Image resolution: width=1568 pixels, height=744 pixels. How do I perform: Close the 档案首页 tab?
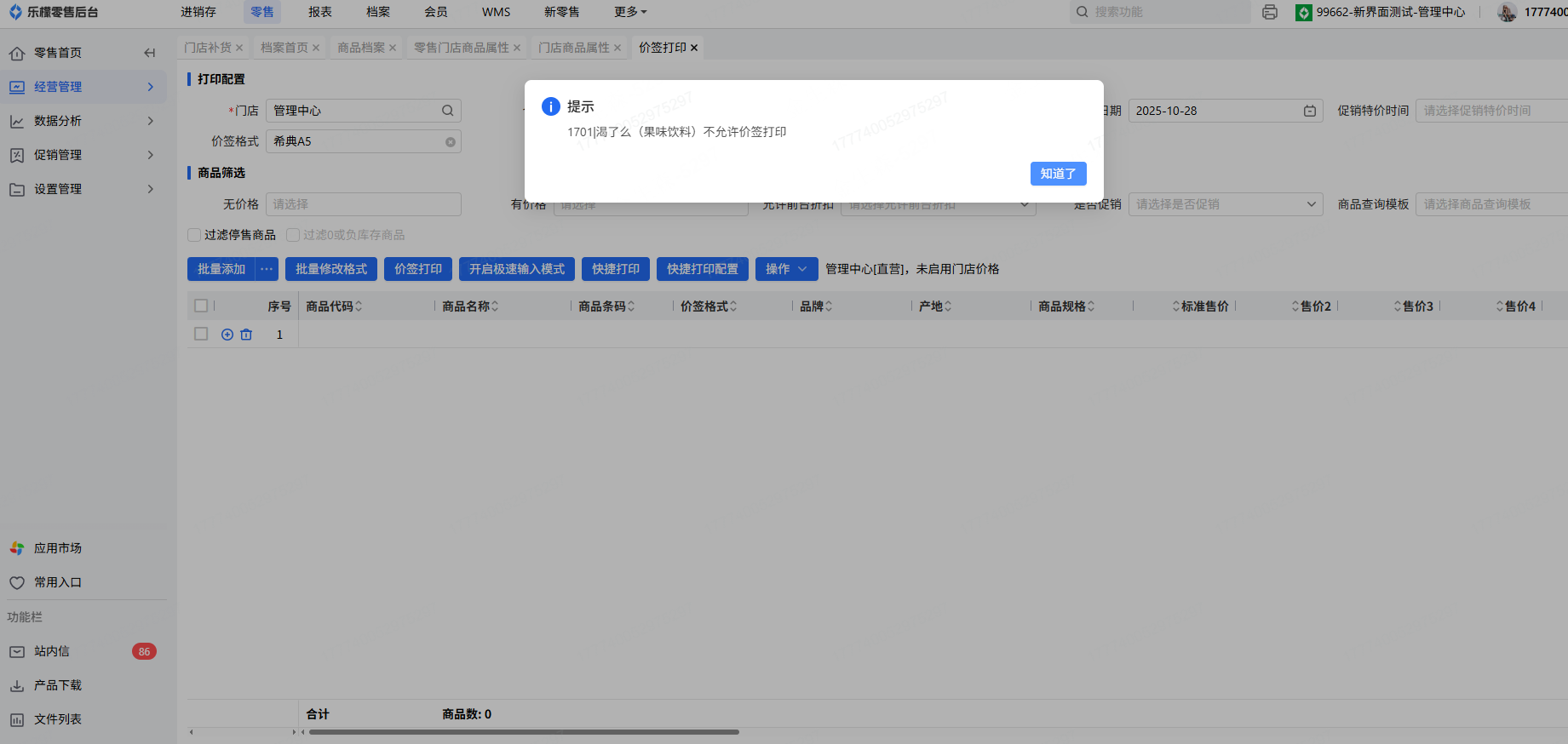tap(316, 48)
